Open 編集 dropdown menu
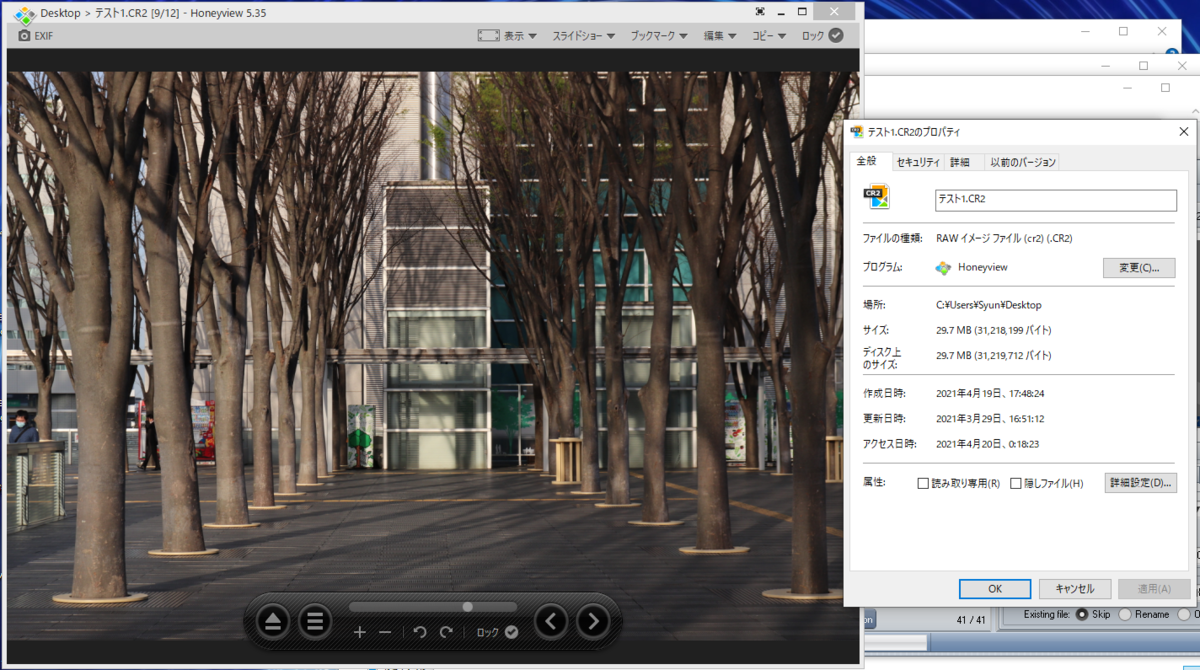This screenshot has width=1200, height=670. pos(720,35)
